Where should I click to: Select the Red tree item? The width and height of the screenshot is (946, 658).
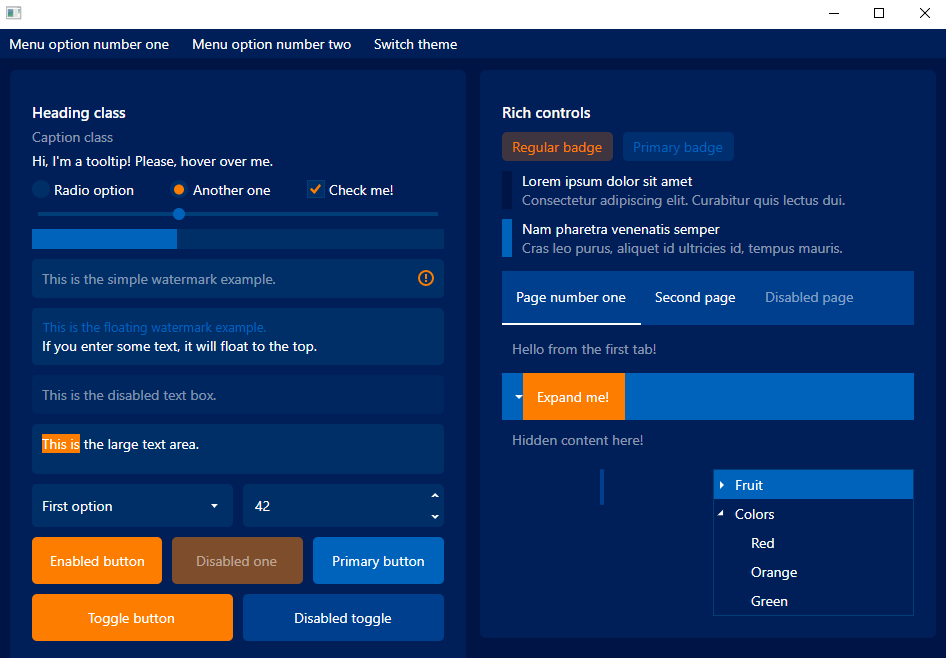tap(813, 543)
